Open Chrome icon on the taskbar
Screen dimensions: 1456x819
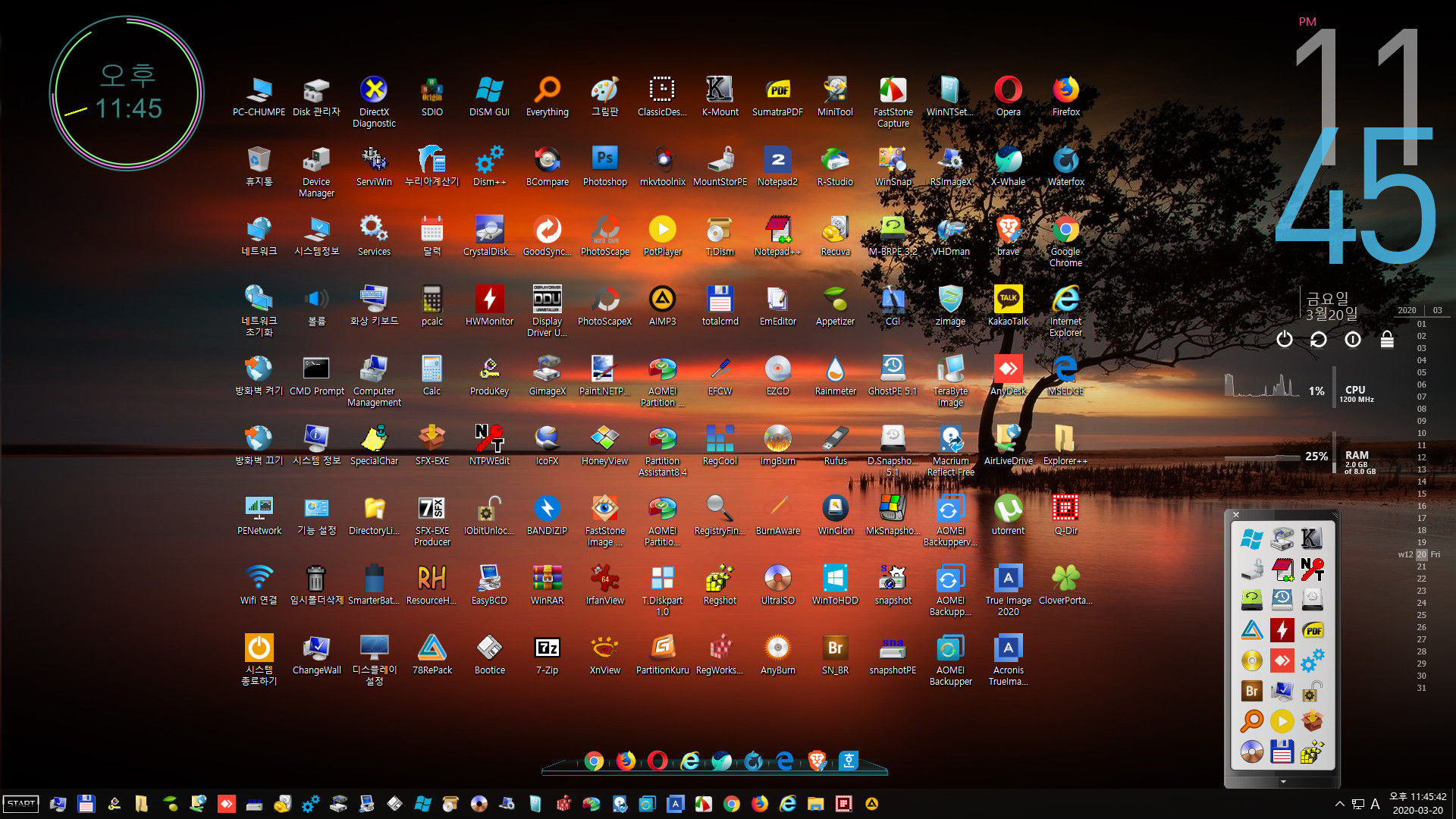point(731,804)
